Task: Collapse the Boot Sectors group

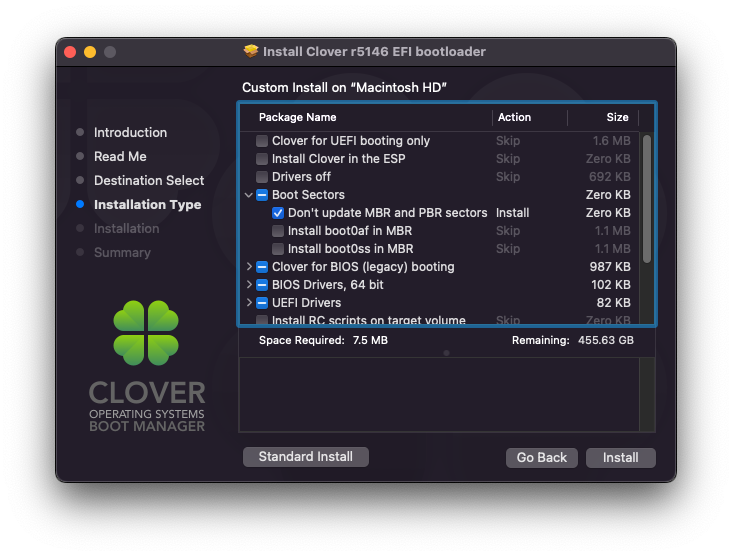Action: [x=249, y=195]
